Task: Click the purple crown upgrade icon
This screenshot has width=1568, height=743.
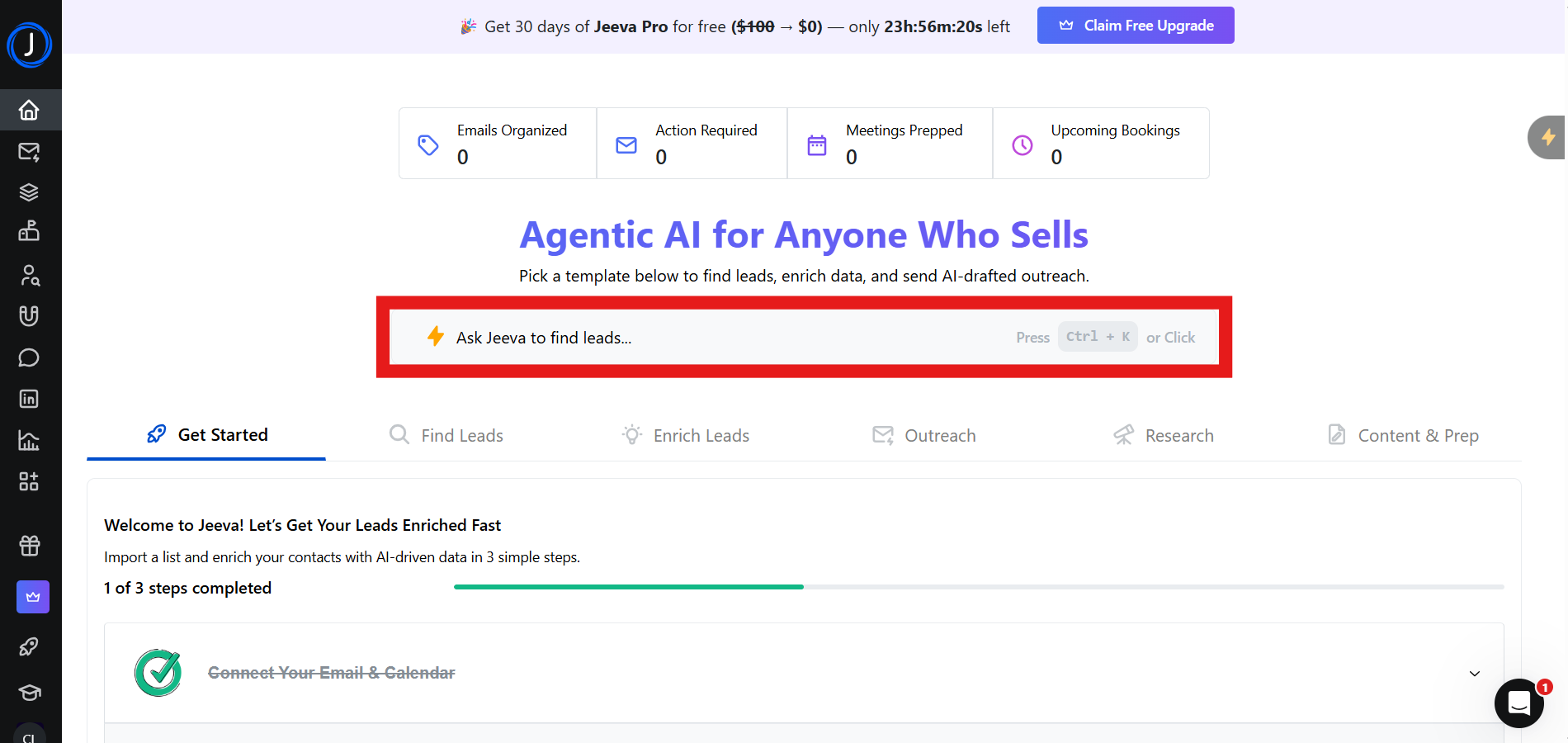Action: [32, 597]
